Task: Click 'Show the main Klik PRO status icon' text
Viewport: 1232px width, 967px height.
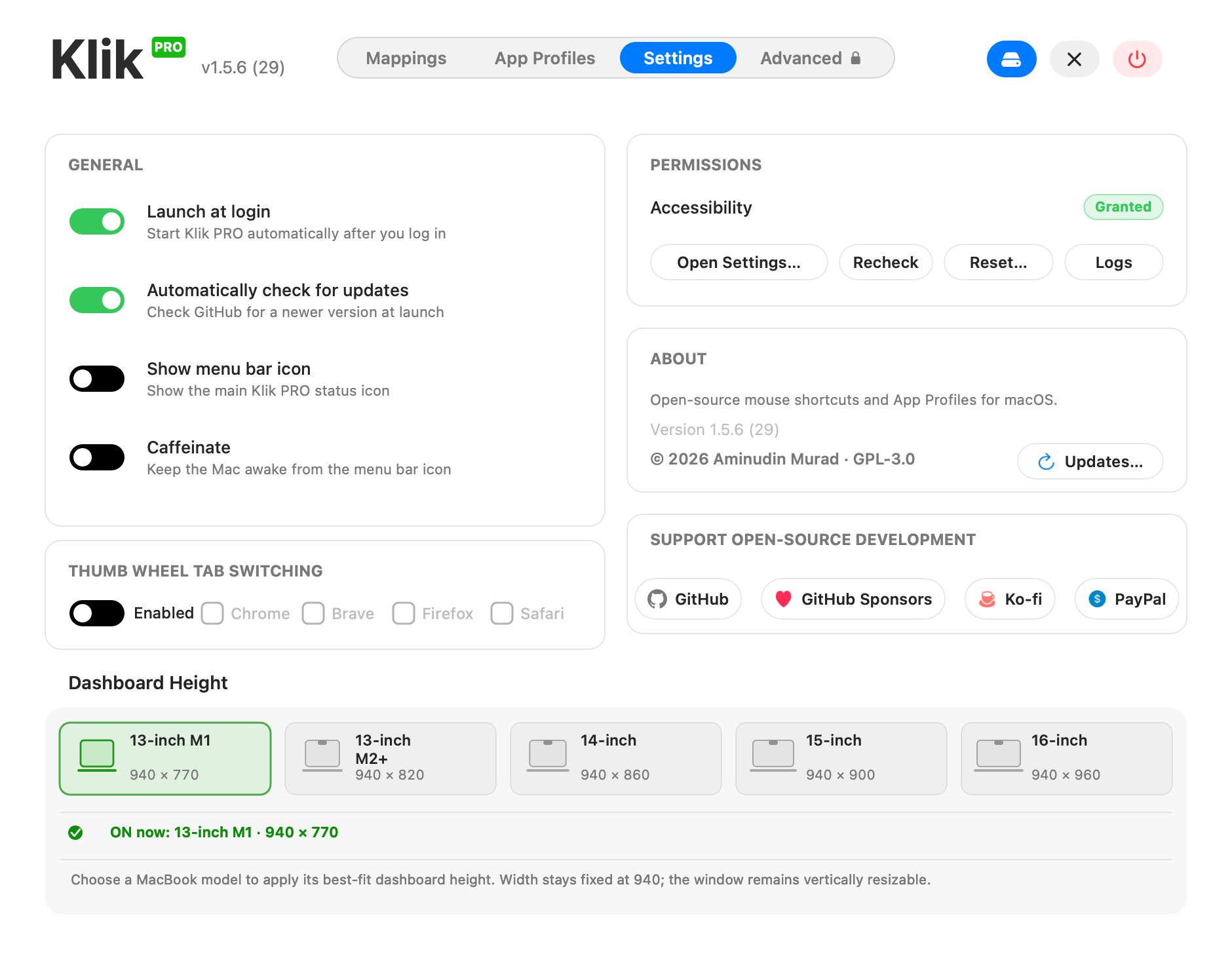Action: 268,391
